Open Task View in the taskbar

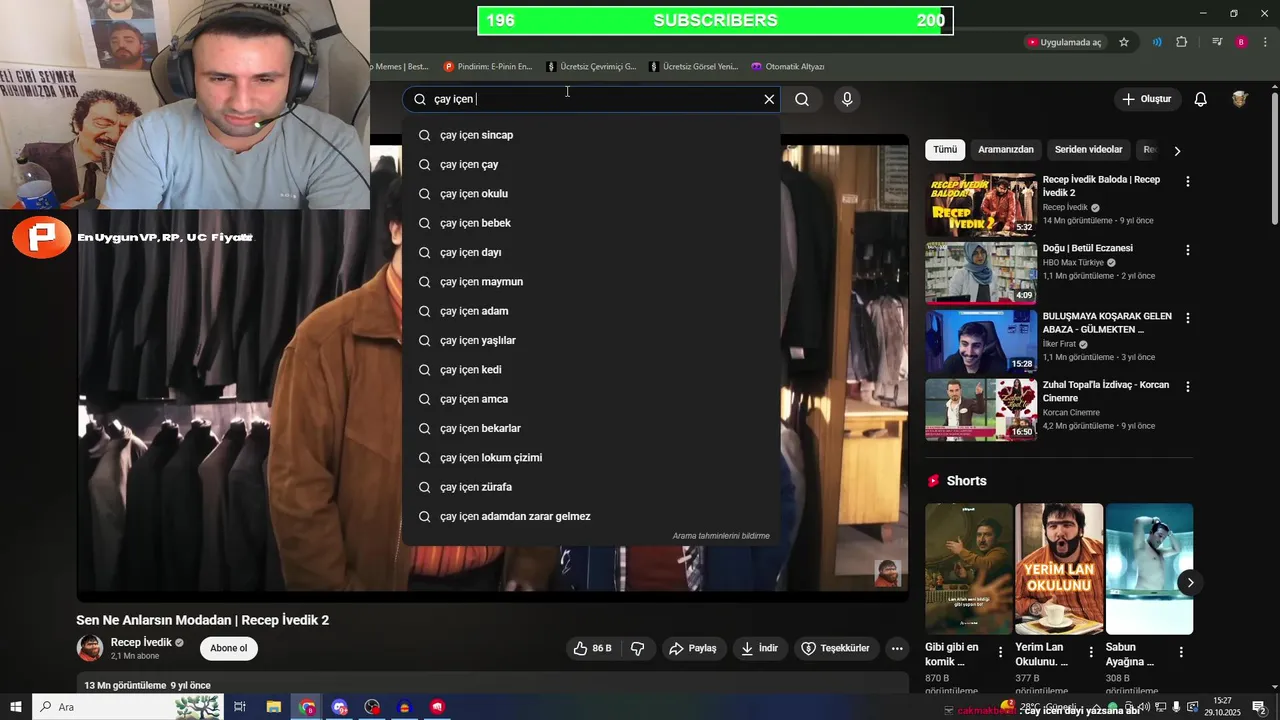(240, 707)
